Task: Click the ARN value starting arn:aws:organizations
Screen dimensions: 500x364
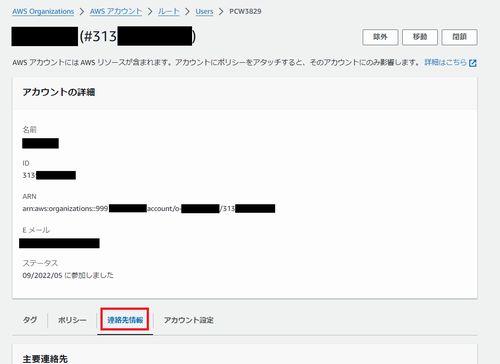Action: coord(149,209)
